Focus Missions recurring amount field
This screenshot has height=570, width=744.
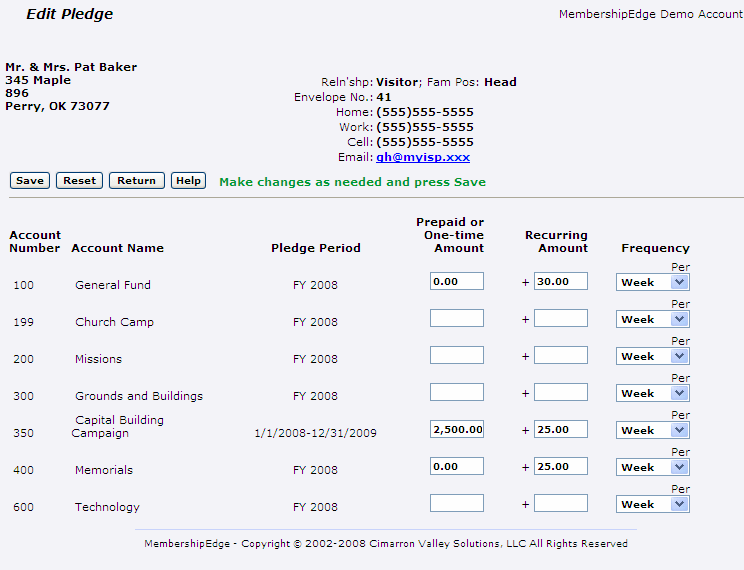click(x=561, y=356)
